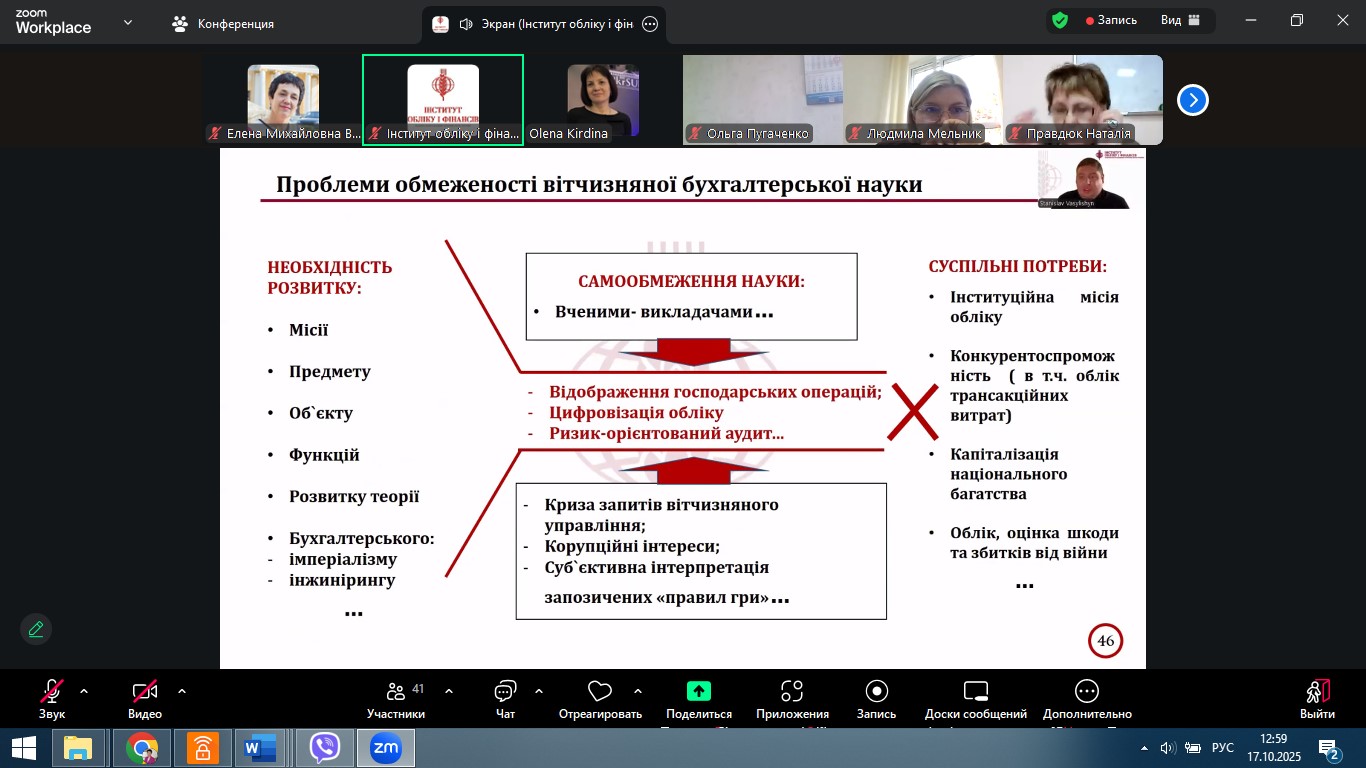Switch to the Конференция tab

(223, 23)
